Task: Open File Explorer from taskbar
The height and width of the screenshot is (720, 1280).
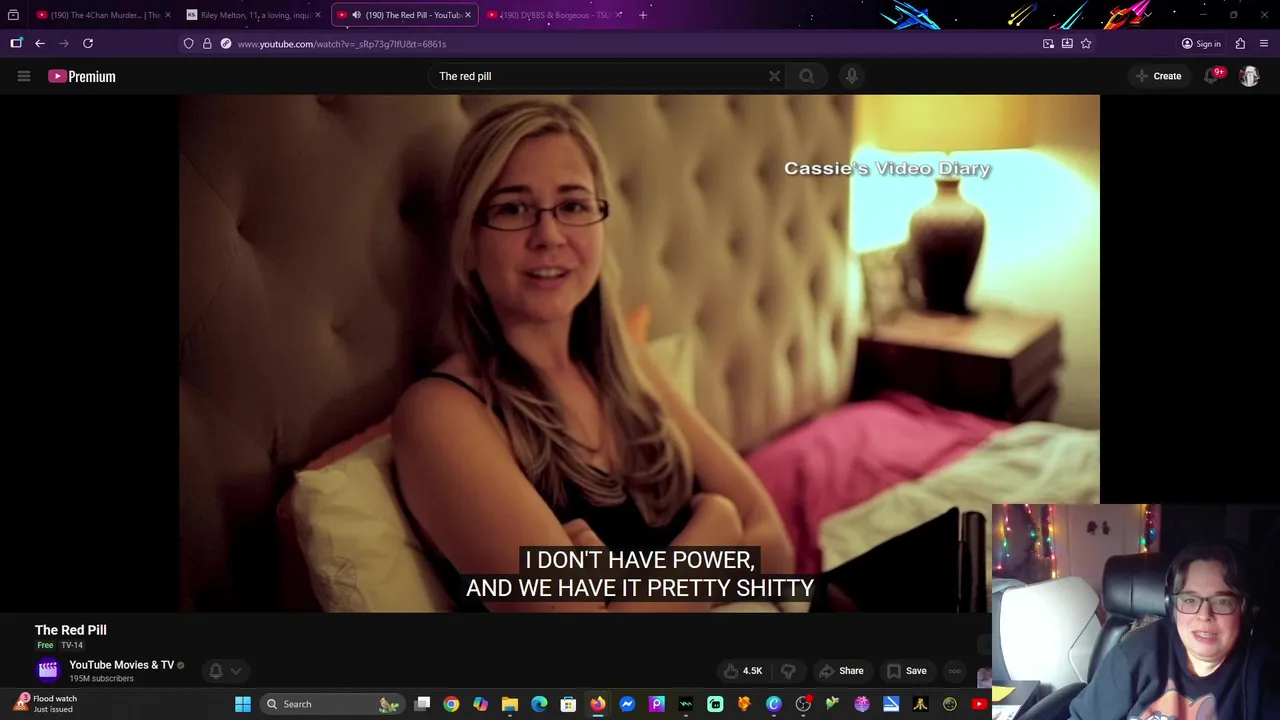Action: [510, 704]
